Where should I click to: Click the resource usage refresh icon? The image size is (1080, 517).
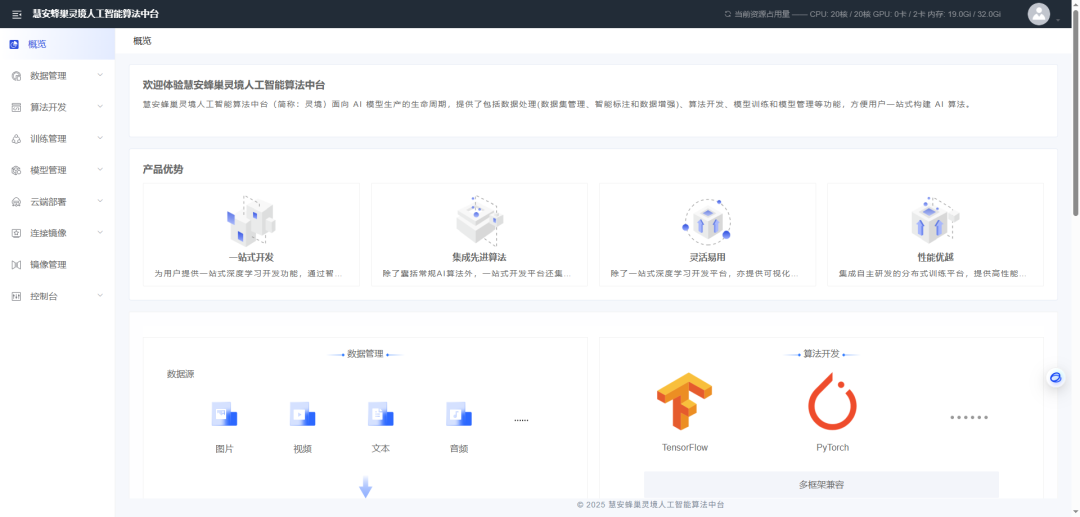[727, 14]
